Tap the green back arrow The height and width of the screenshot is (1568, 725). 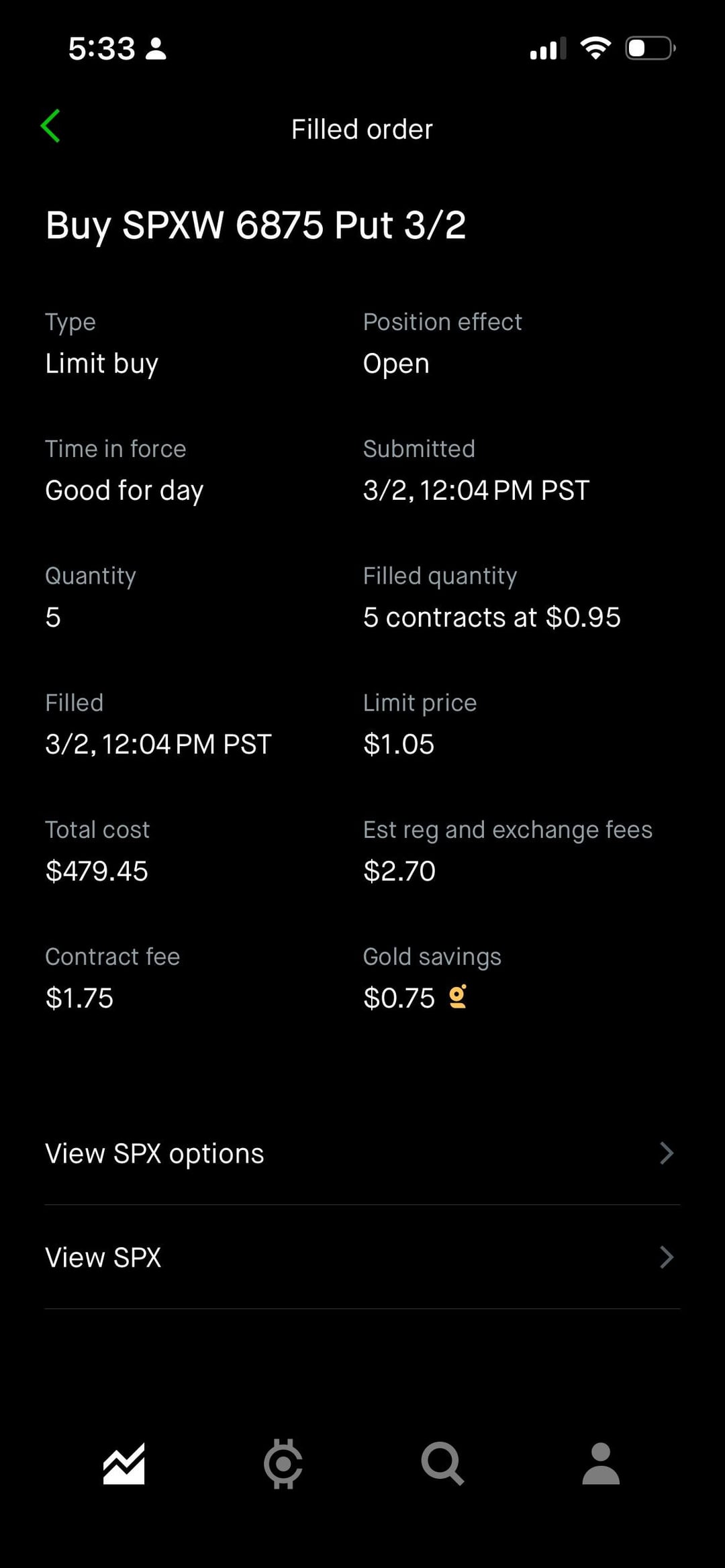(51, 126)
